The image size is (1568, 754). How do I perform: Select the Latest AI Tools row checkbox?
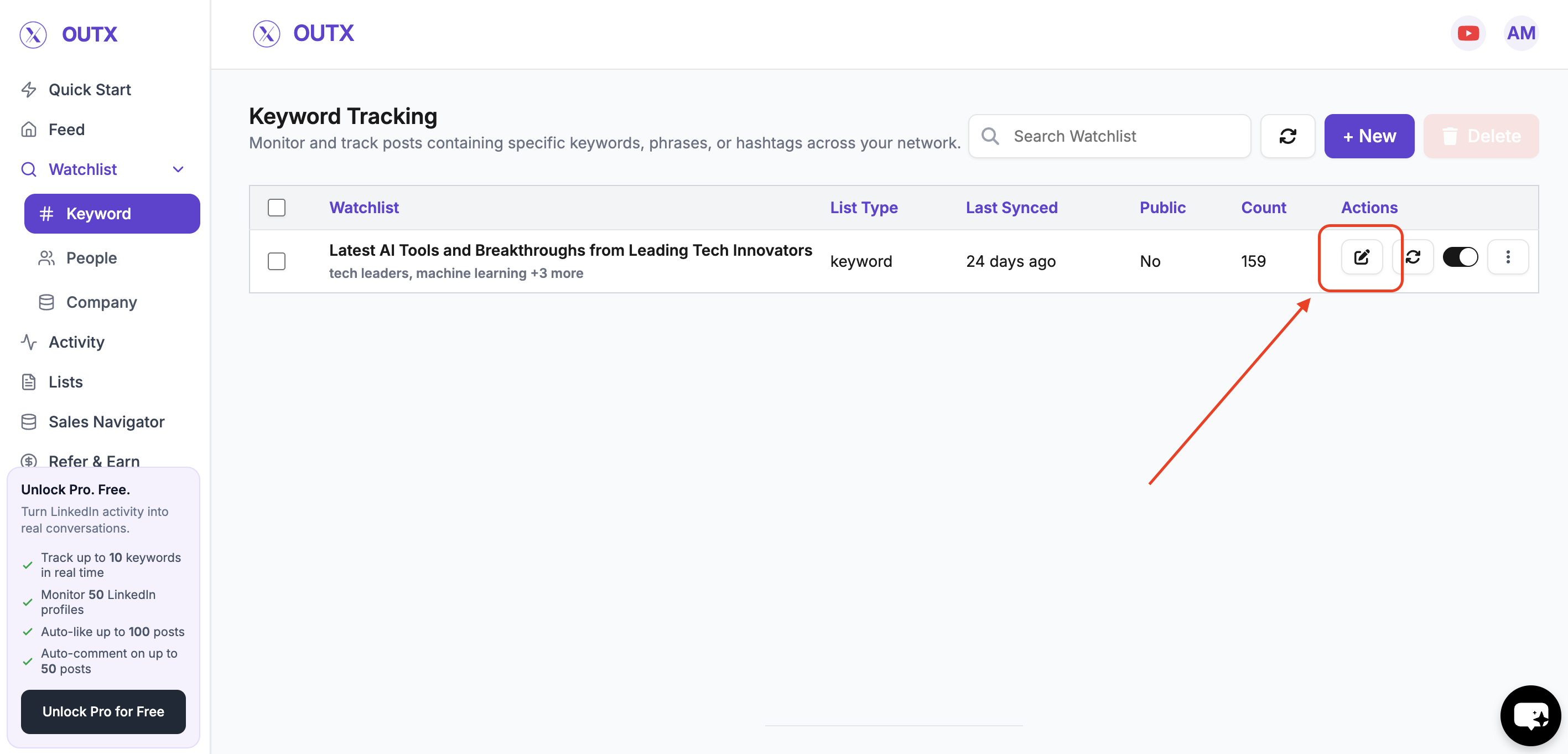point(276,261)
